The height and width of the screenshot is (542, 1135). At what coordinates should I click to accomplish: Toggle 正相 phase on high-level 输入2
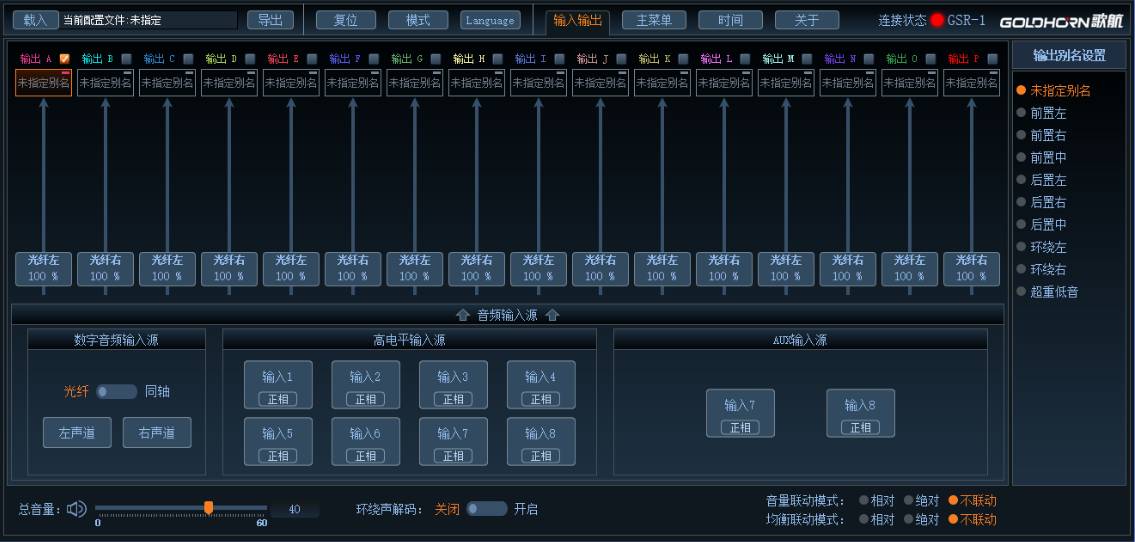(x=366, y=399)
